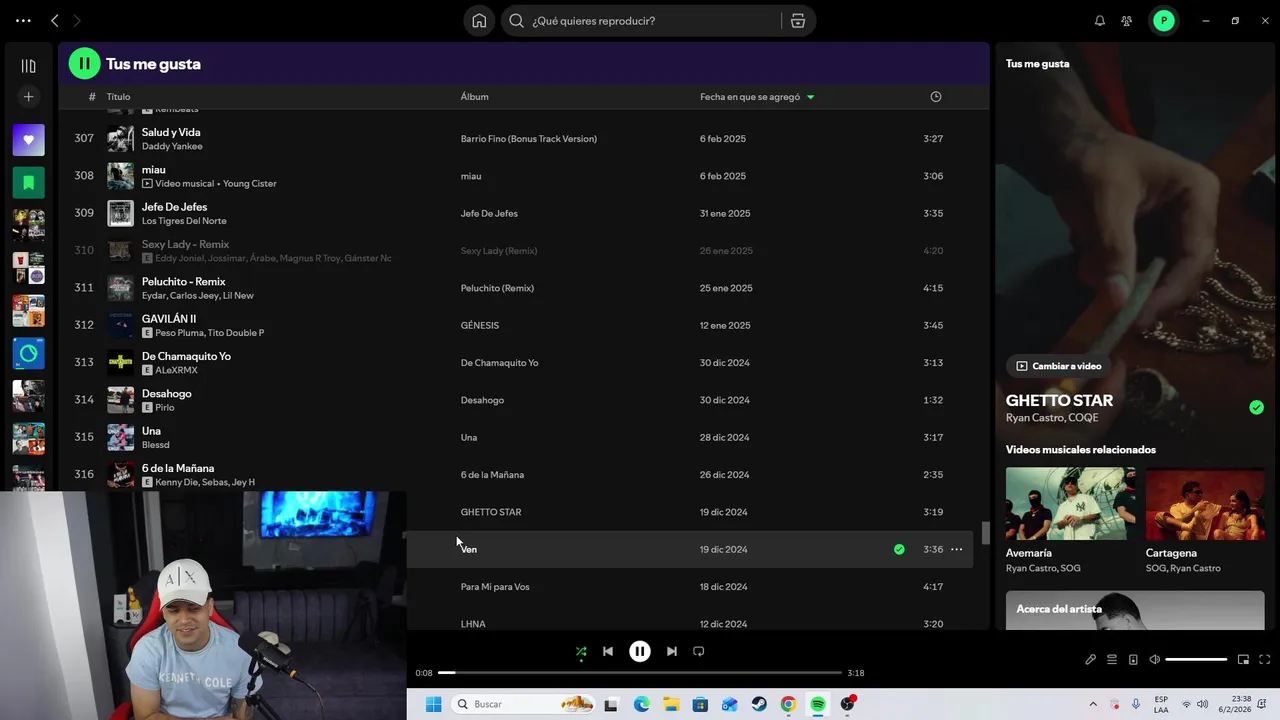1280x720 pixels.
Task: Open the artist link Los Tigres Del Norte
Action: [184, 221]
